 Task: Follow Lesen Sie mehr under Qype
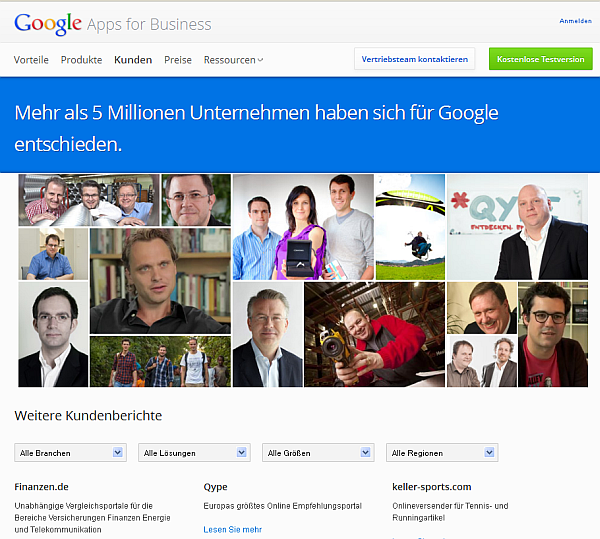[x=233, y=530]
